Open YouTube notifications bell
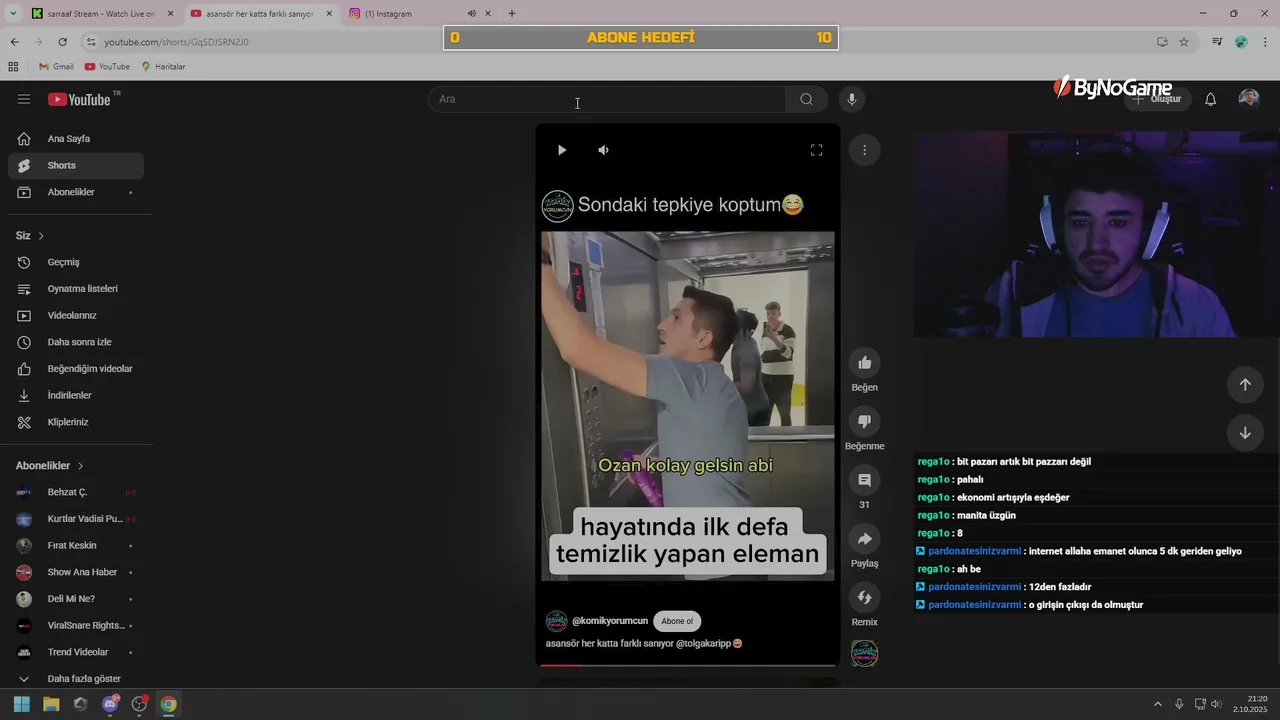Image resolution: width=1280 pixels, height=720 pixels. pos(1210,99)
